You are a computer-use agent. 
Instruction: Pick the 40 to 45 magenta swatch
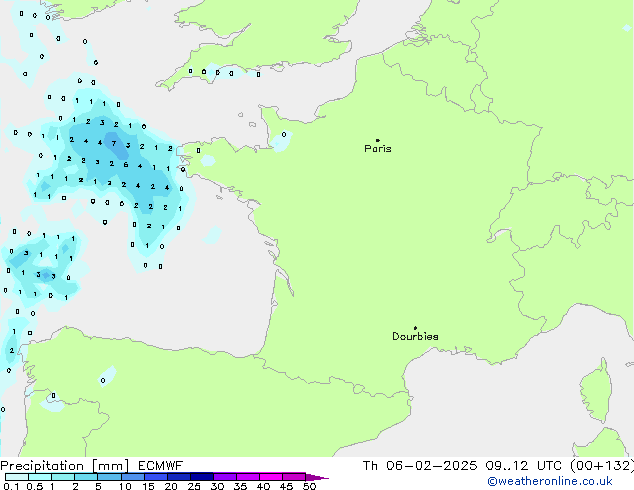pos(271,477)
